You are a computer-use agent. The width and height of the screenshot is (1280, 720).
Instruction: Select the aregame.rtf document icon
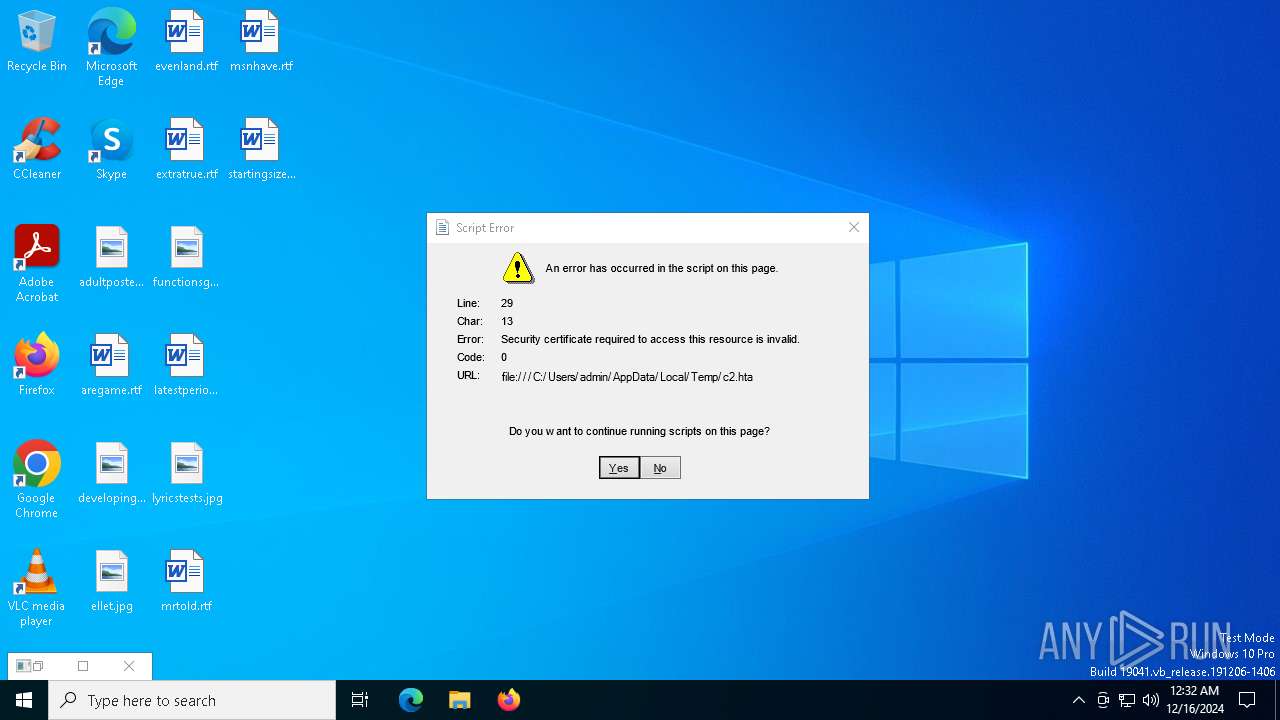pos(111,365)
